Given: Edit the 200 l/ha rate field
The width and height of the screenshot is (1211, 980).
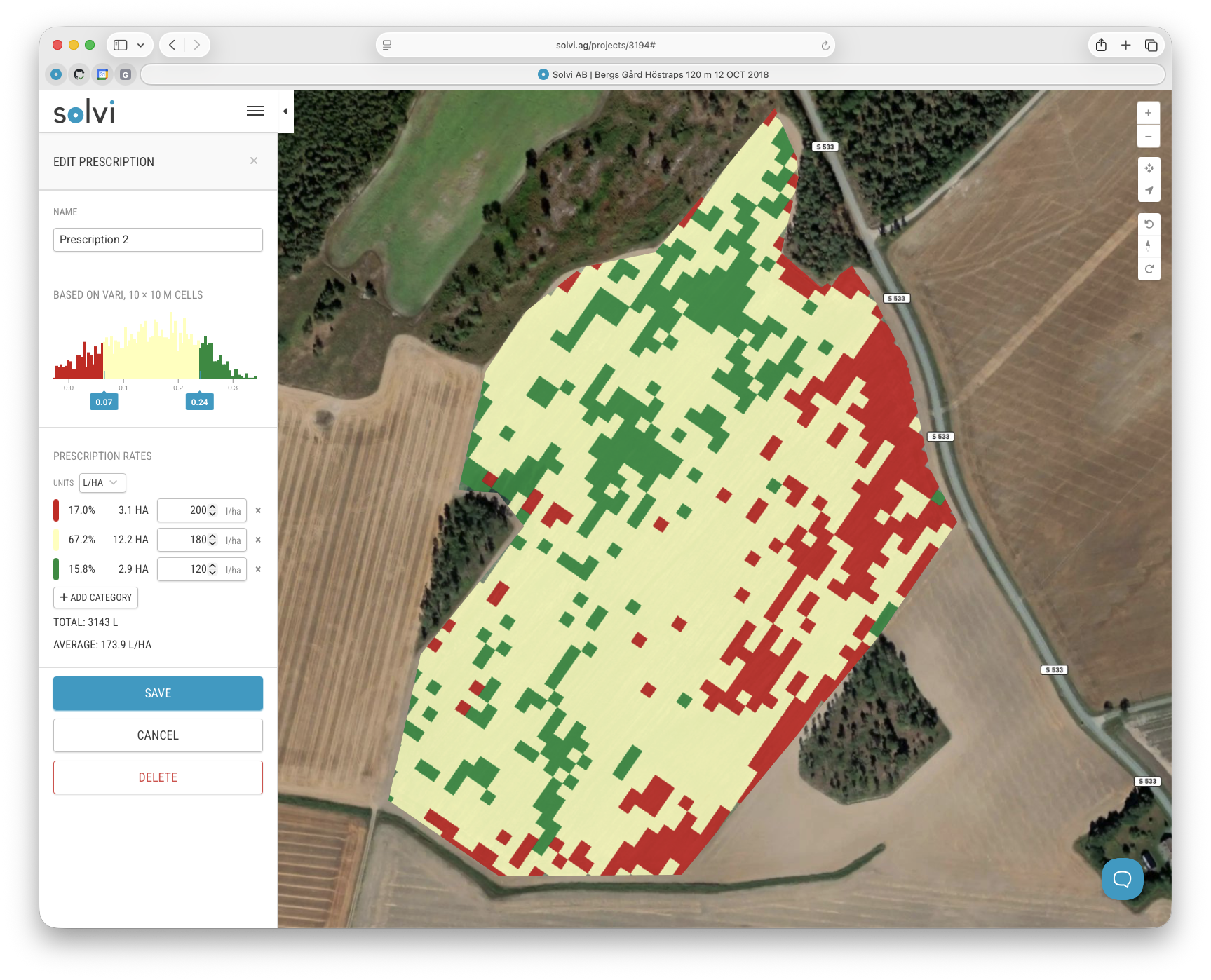Looking at the screenshot, I should click(x=201, y=510).
